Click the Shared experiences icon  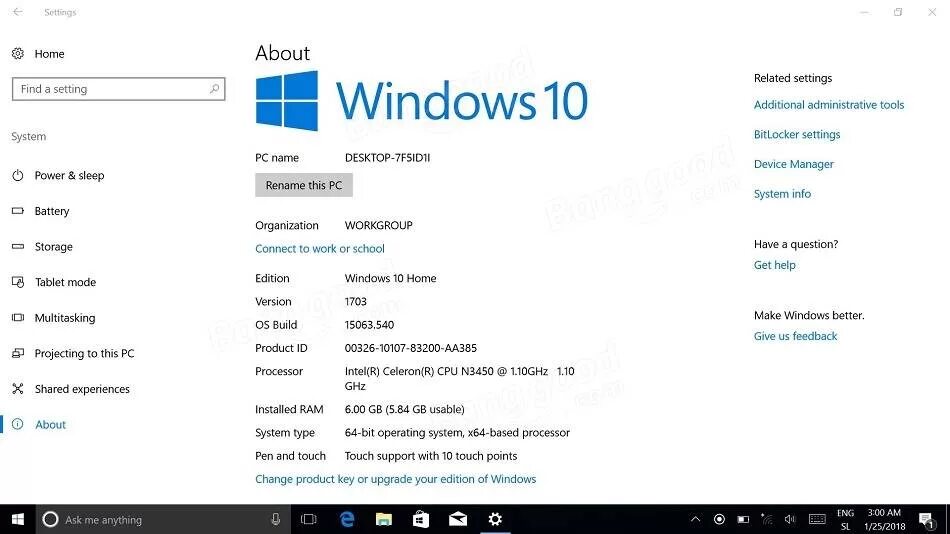point(18,389)
